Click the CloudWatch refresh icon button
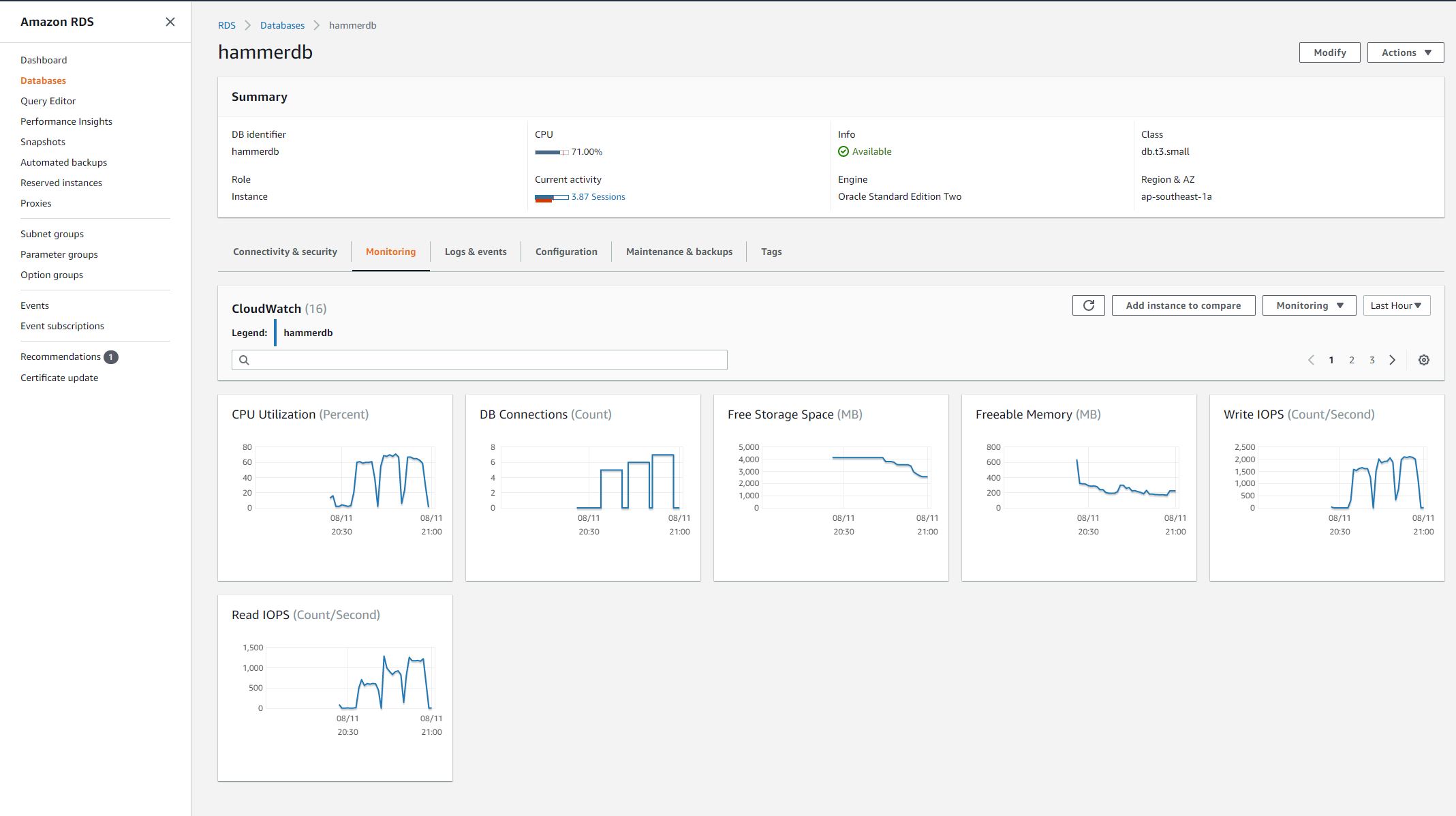Screen dimensions: 1456x816 [x=1088, y=305]
